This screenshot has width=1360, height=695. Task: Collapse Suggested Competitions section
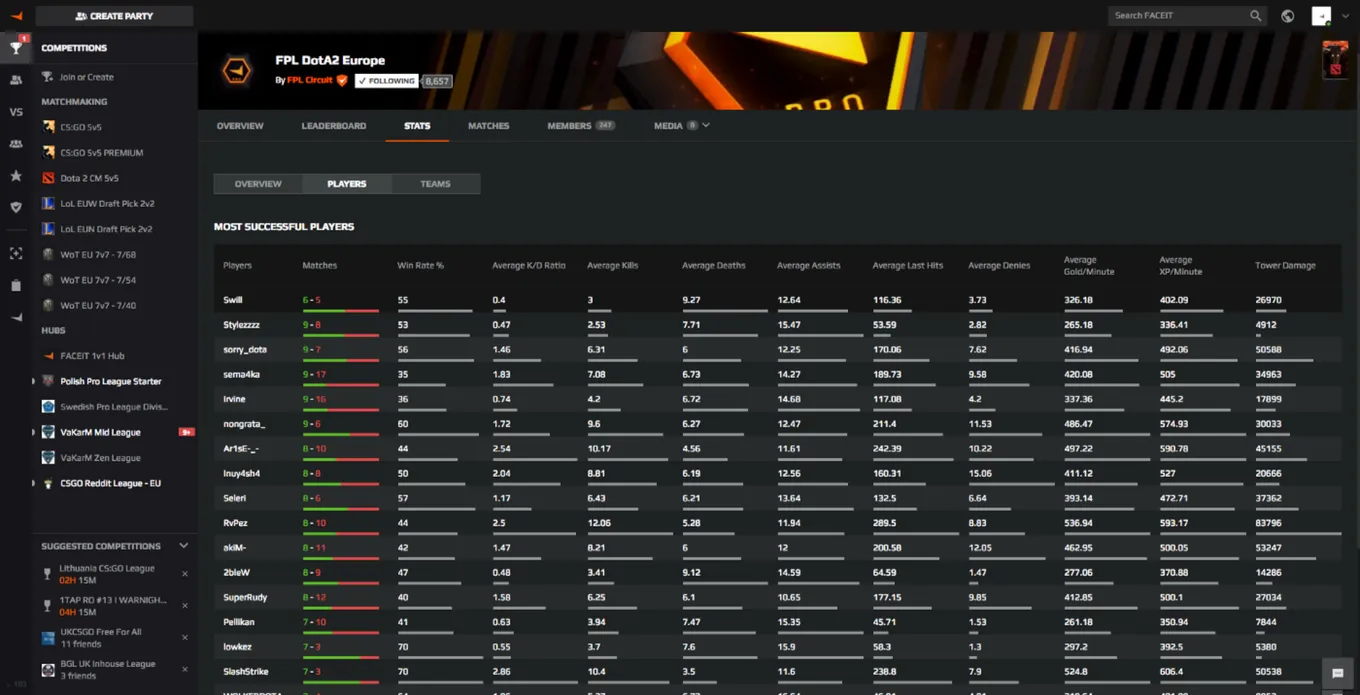(x=183, y=546)
